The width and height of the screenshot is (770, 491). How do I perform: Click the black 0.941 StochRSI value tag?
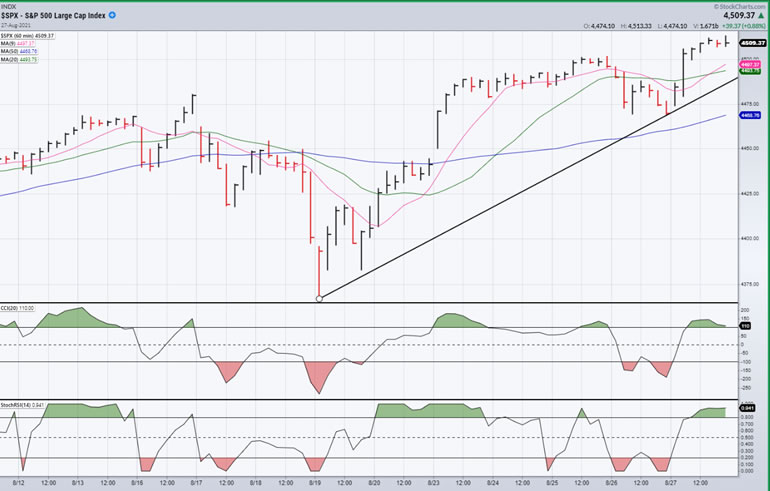pyautogui.click(x=747, y=409)
